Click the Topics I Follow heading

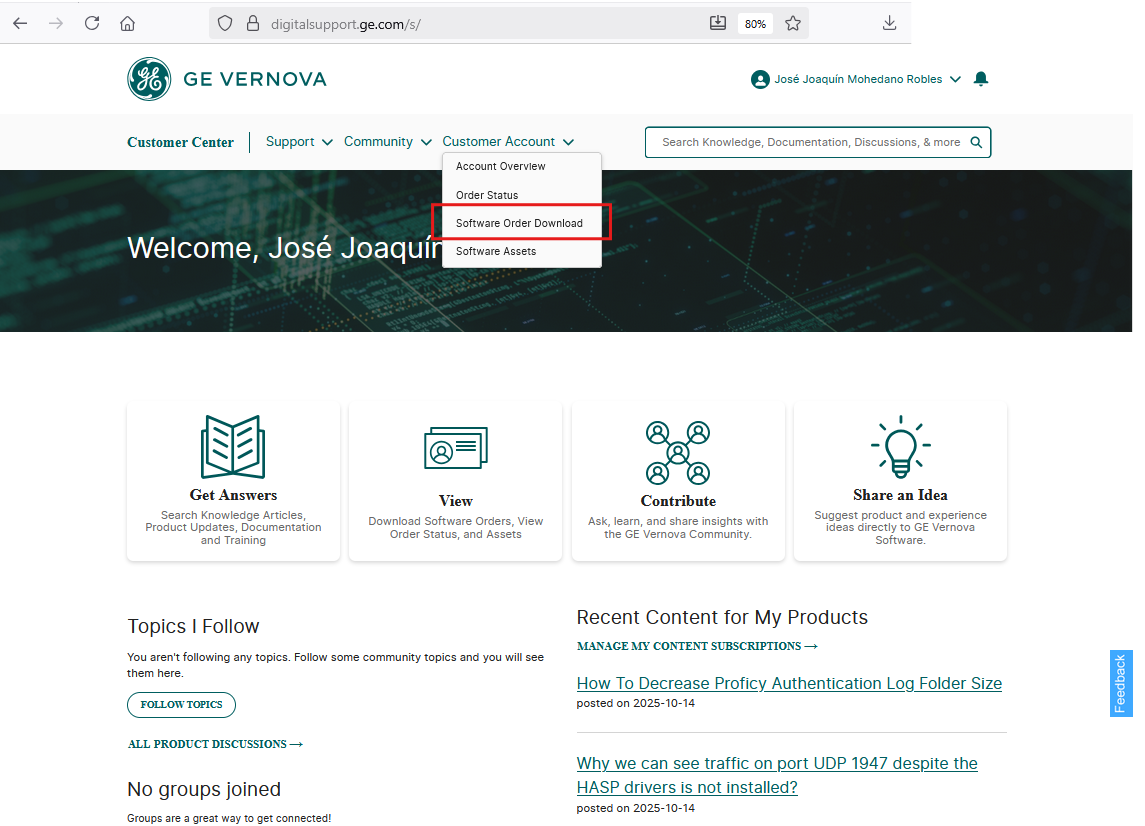[194, 627]
